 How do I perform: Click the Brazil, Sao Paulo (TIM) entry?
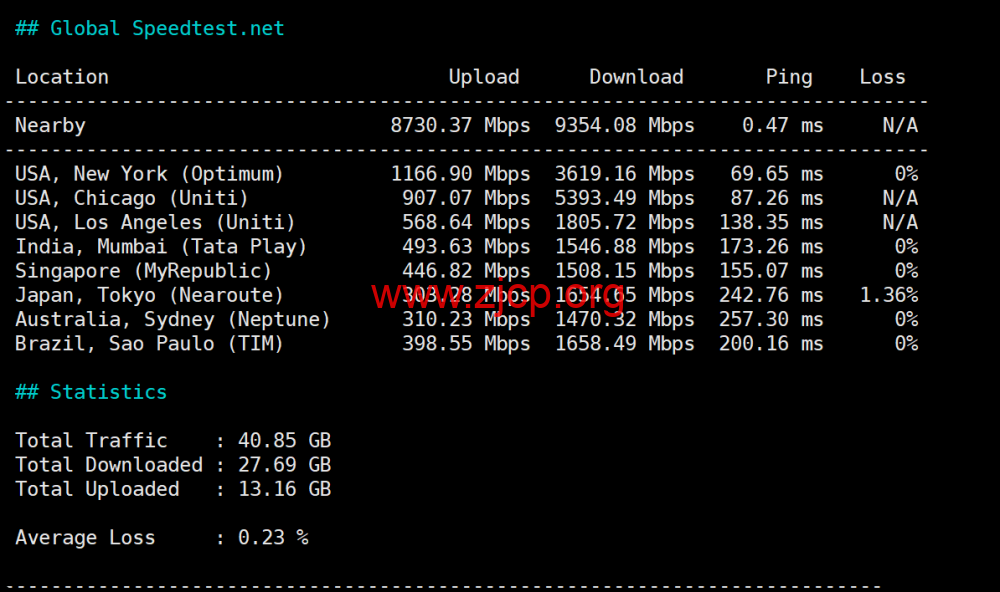[150, 344]
